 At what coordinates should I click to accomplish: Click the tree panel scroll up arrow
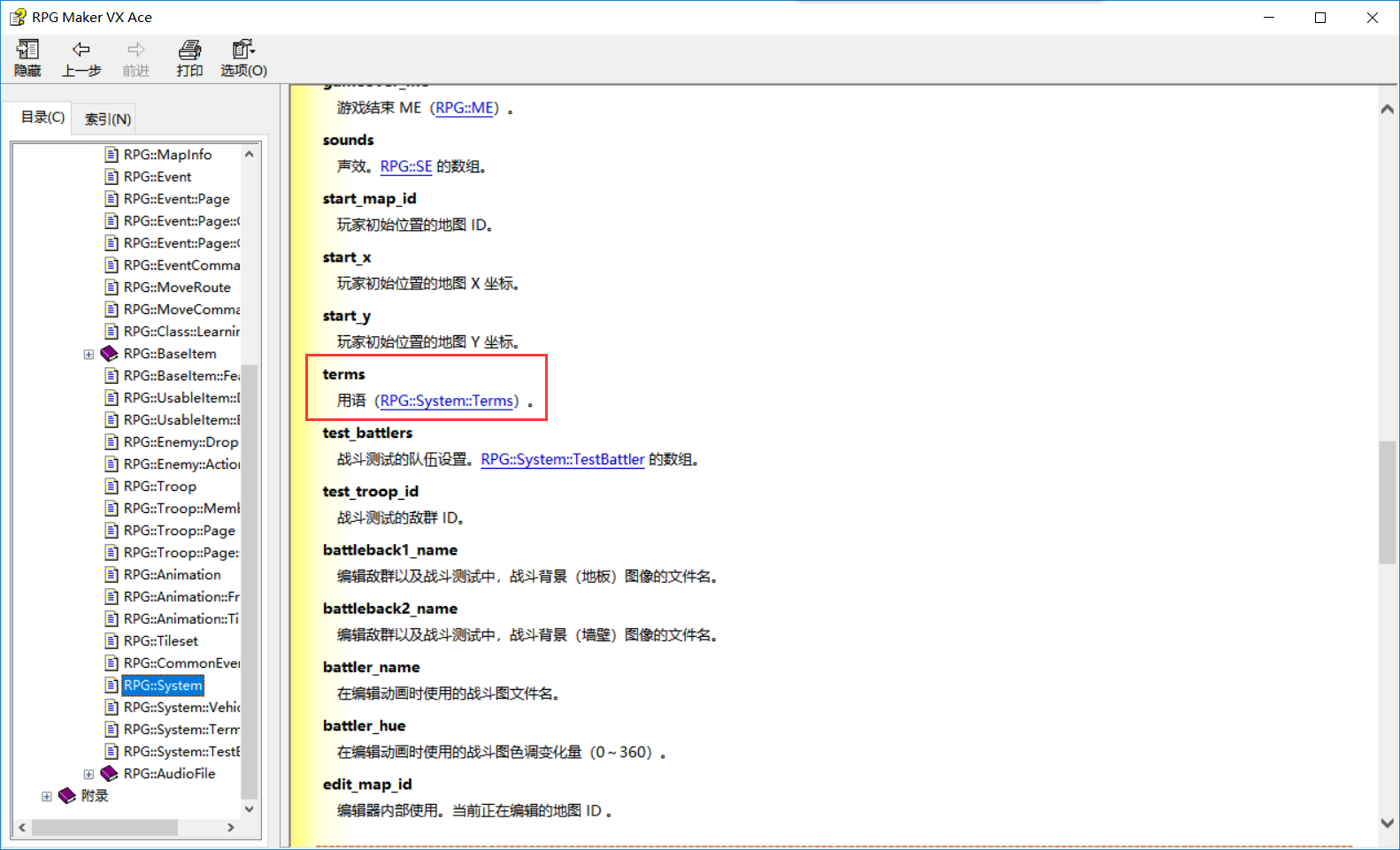point(250,154)
